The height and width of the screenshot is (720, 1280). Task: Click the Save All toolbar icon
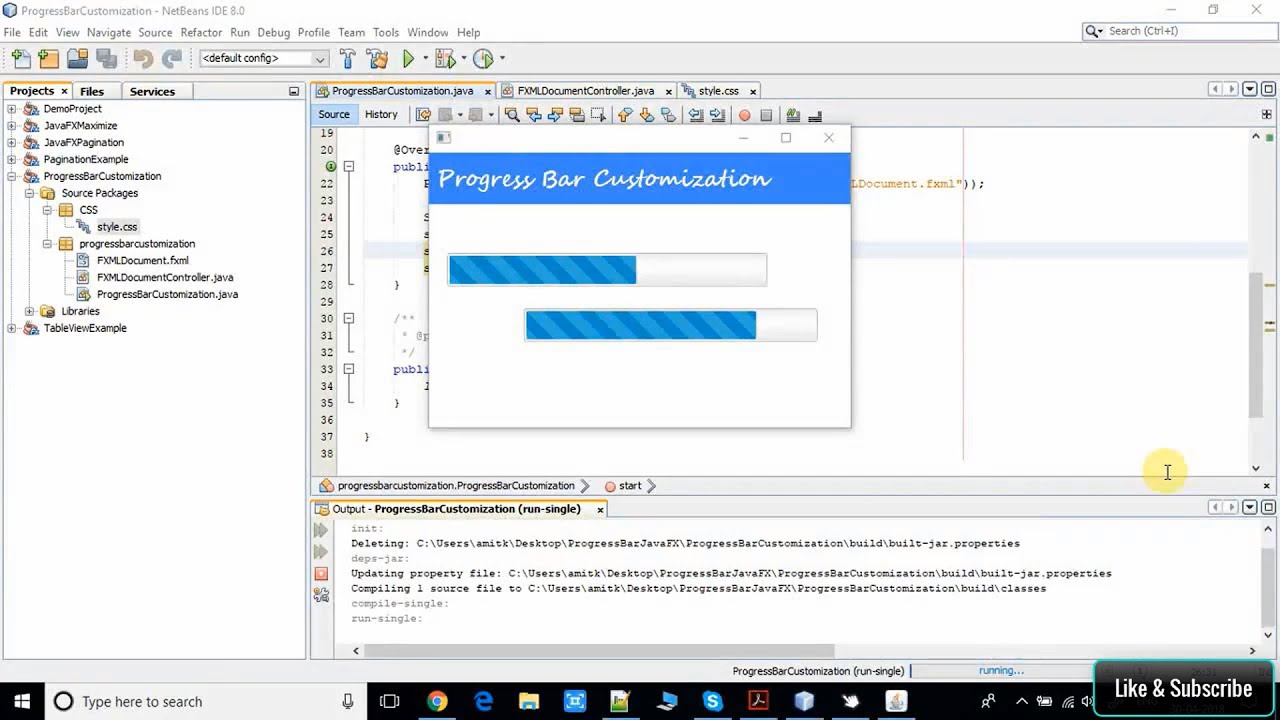tap(106, 59)
